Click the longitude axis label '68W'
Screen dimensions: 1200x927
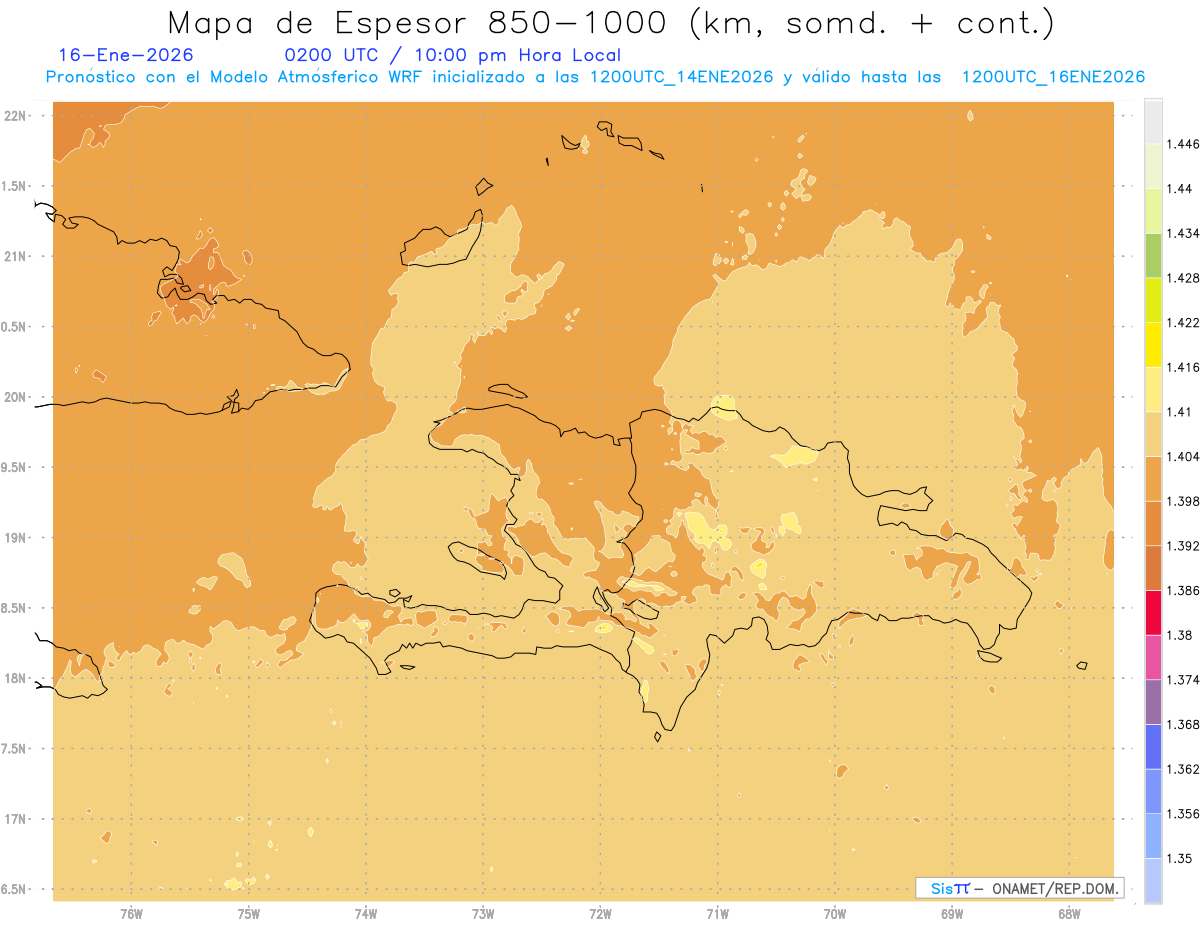click(x=1069, y=914)
